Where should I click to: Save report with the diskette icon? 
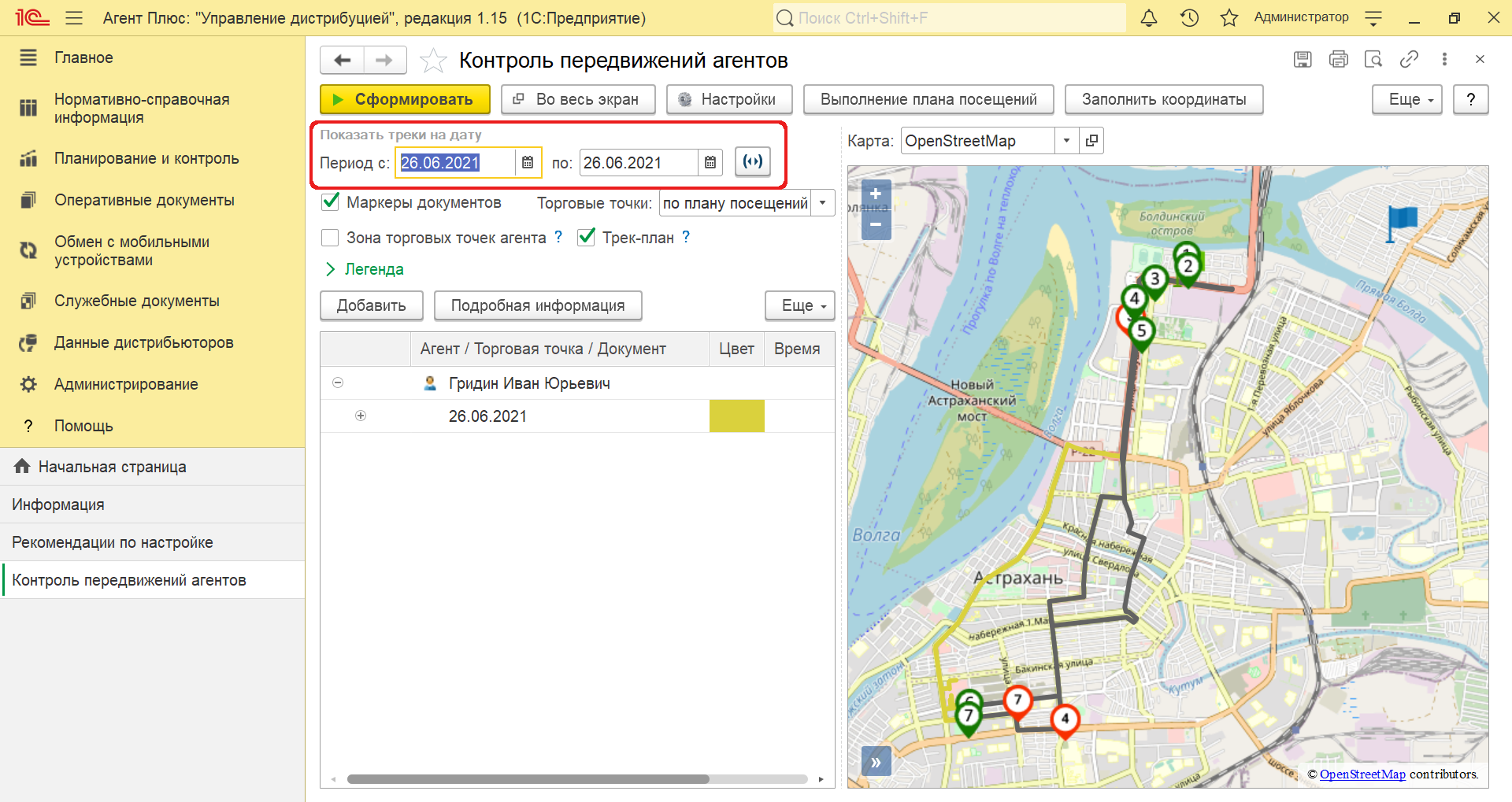[1303, 59]
